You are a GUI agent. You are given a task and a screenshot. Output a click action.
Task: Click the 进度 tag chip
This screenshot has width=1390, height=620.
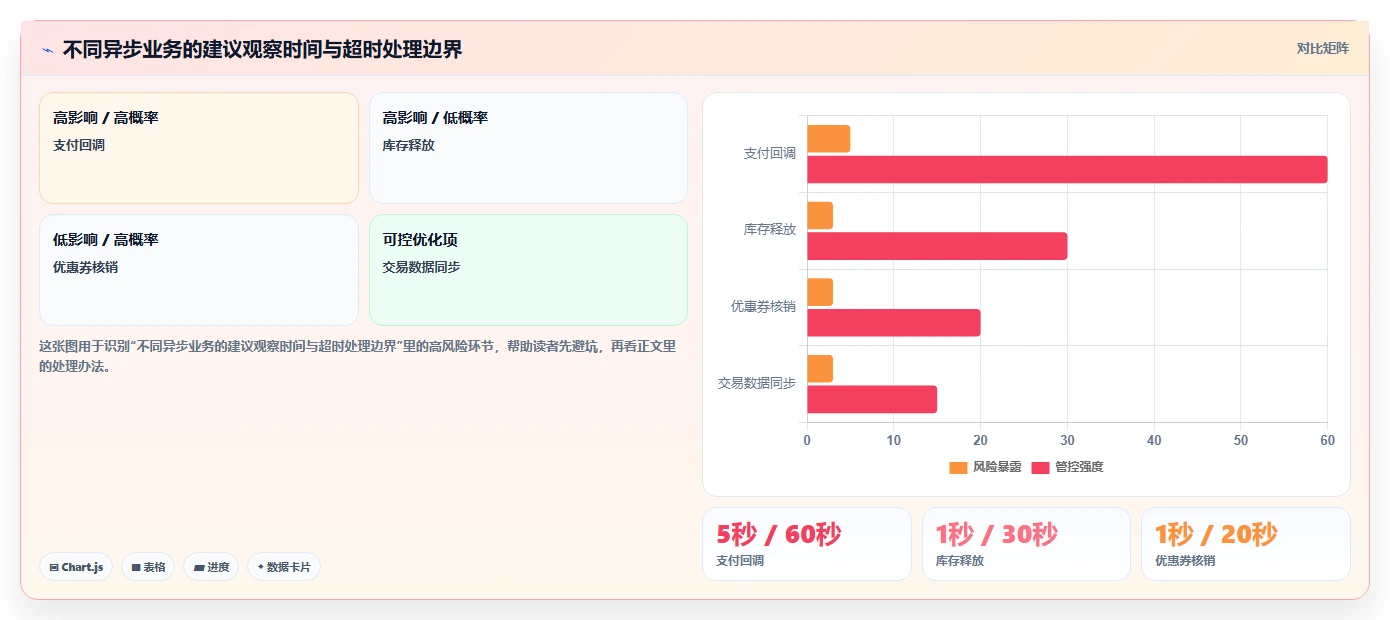click(x=211, y=567)
